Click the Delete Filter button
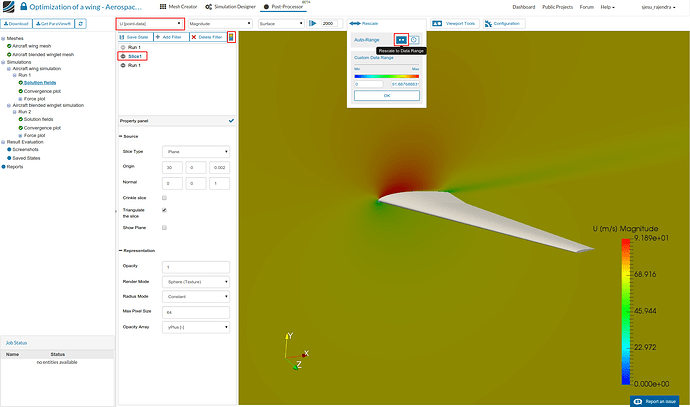Viewport: 690px width, 407px height. (x=207, y=37)
